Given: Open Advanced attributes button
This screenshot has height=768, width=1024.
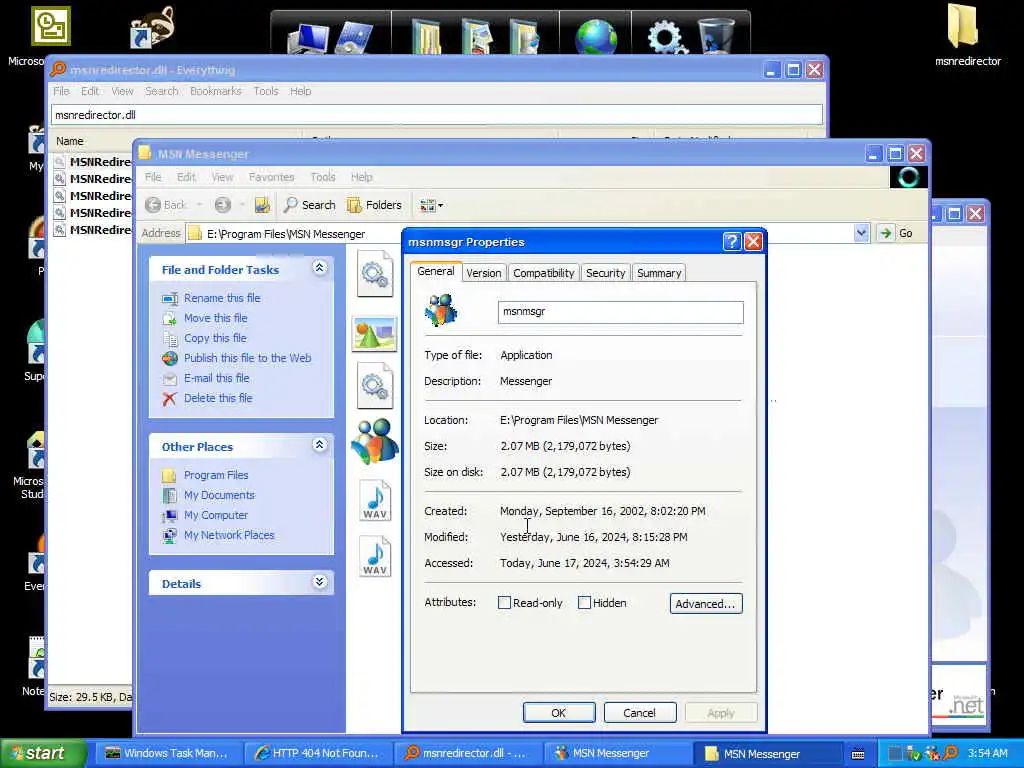Looking at the screenshot, I should pyautogui.click(x=706, y=603).
